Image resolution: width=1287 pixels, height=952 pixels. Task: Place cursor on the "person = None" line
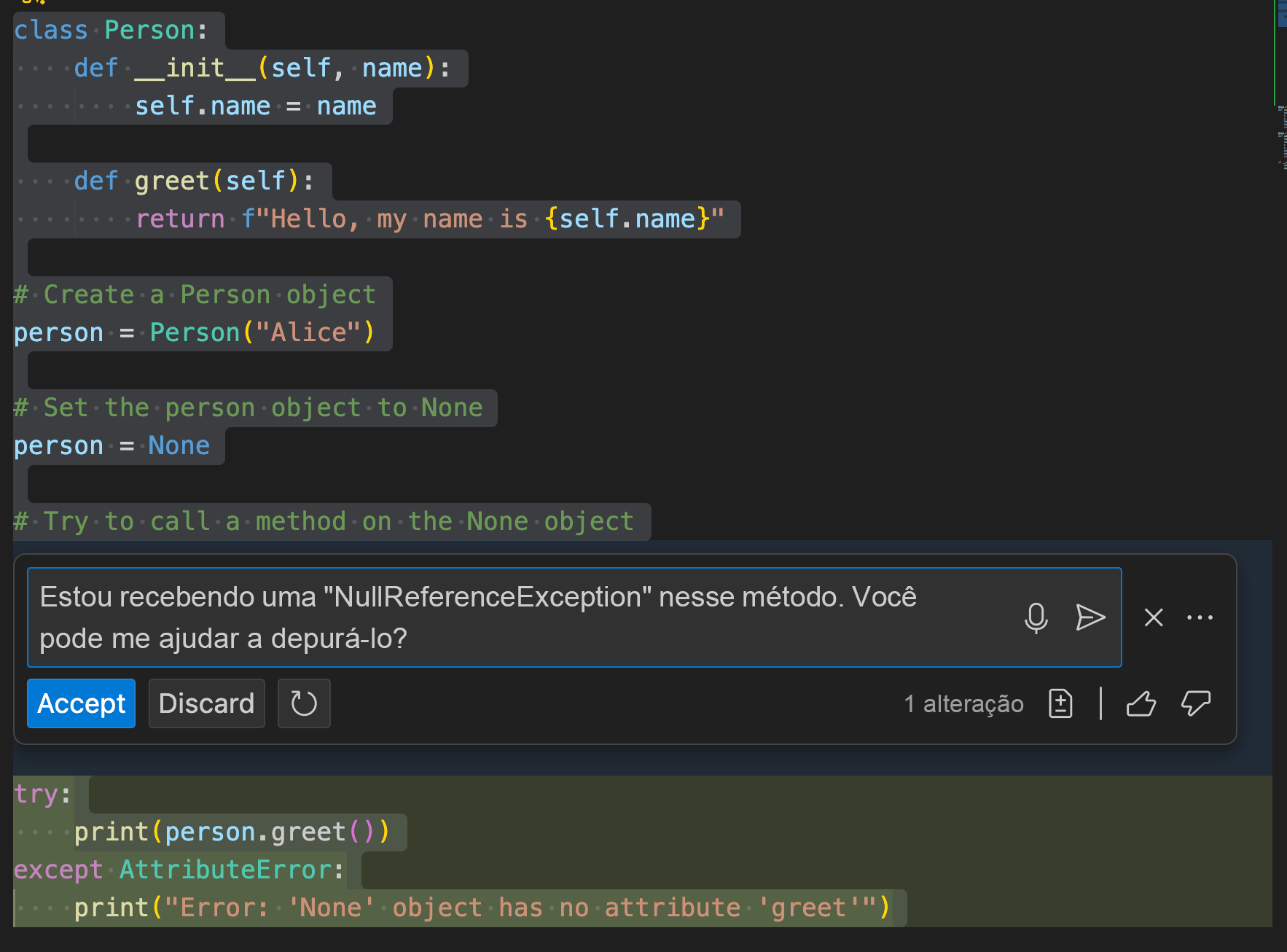(x=111, y=445)
